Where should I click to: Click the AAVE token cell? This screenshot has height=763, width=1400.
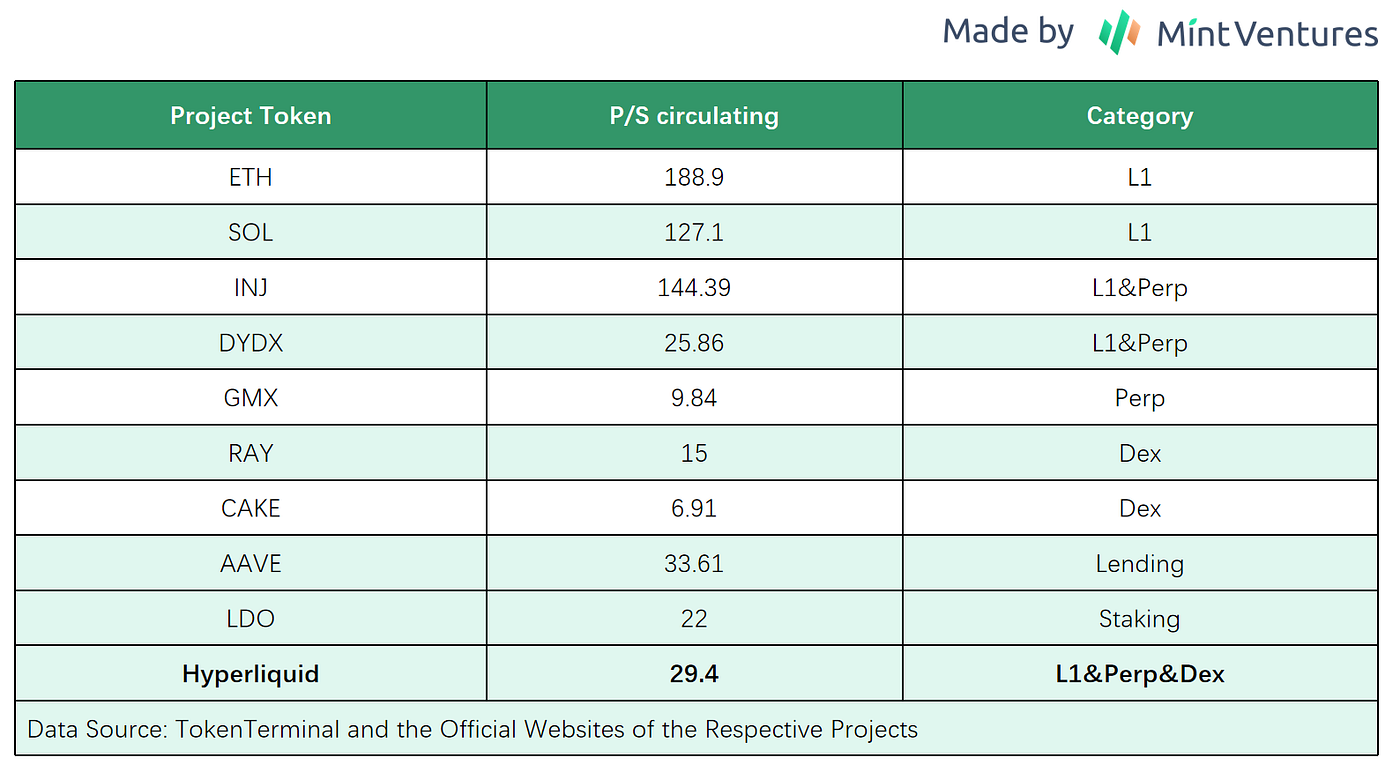251,564
